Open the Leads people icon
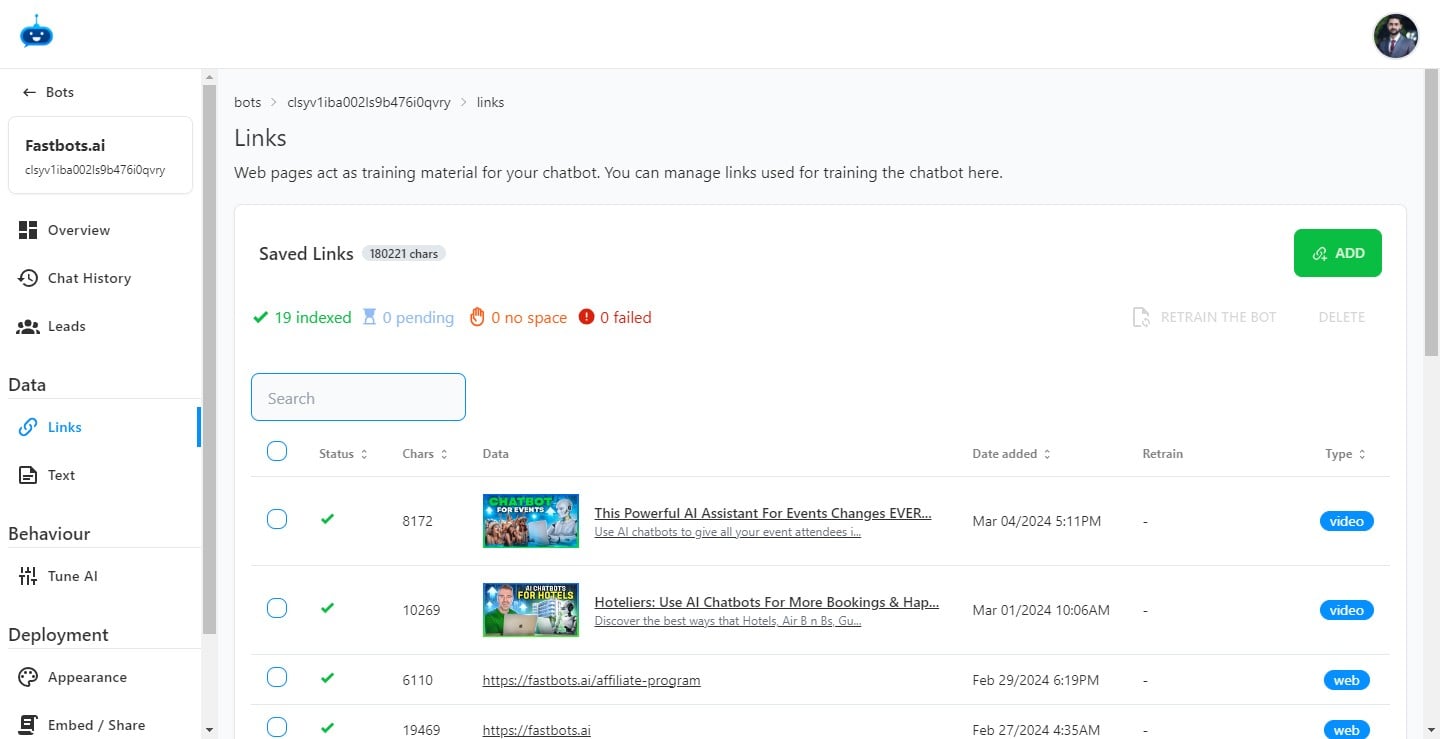 [x=29, y=325]
